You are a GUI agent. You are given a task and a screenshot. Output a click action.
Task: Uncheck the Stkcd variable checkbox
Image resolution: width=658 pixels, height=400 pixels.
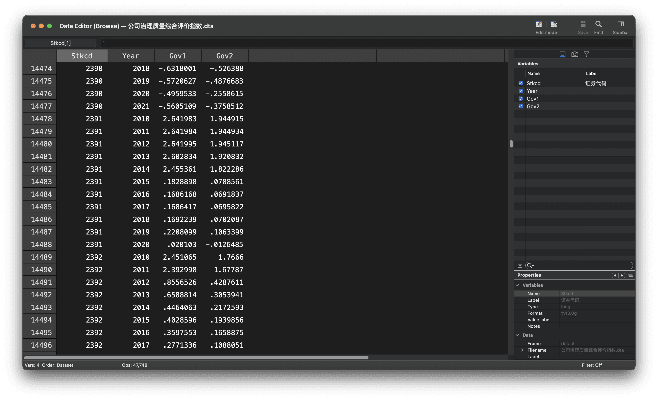click(521, 83)
